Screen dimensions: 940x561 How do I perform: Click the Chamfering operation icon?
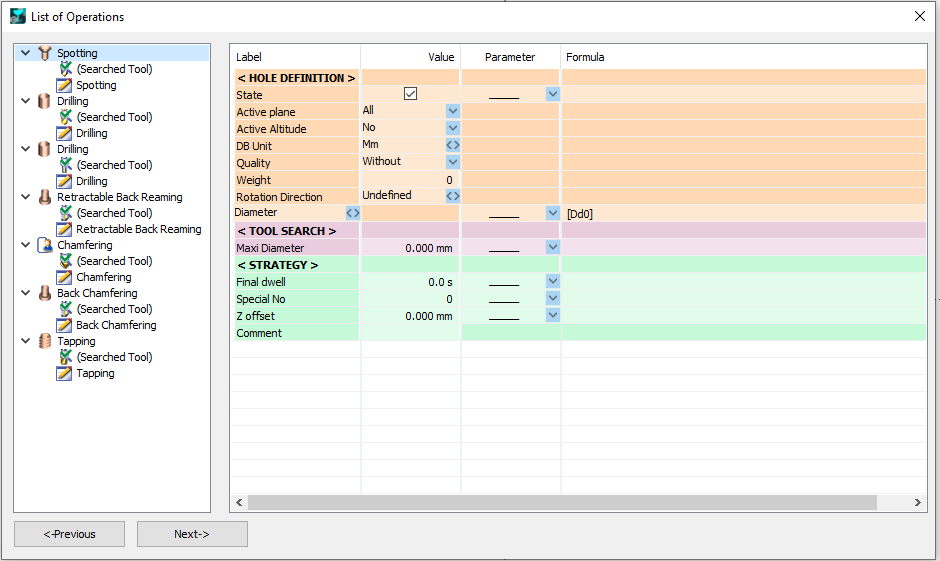pos(44,245)
